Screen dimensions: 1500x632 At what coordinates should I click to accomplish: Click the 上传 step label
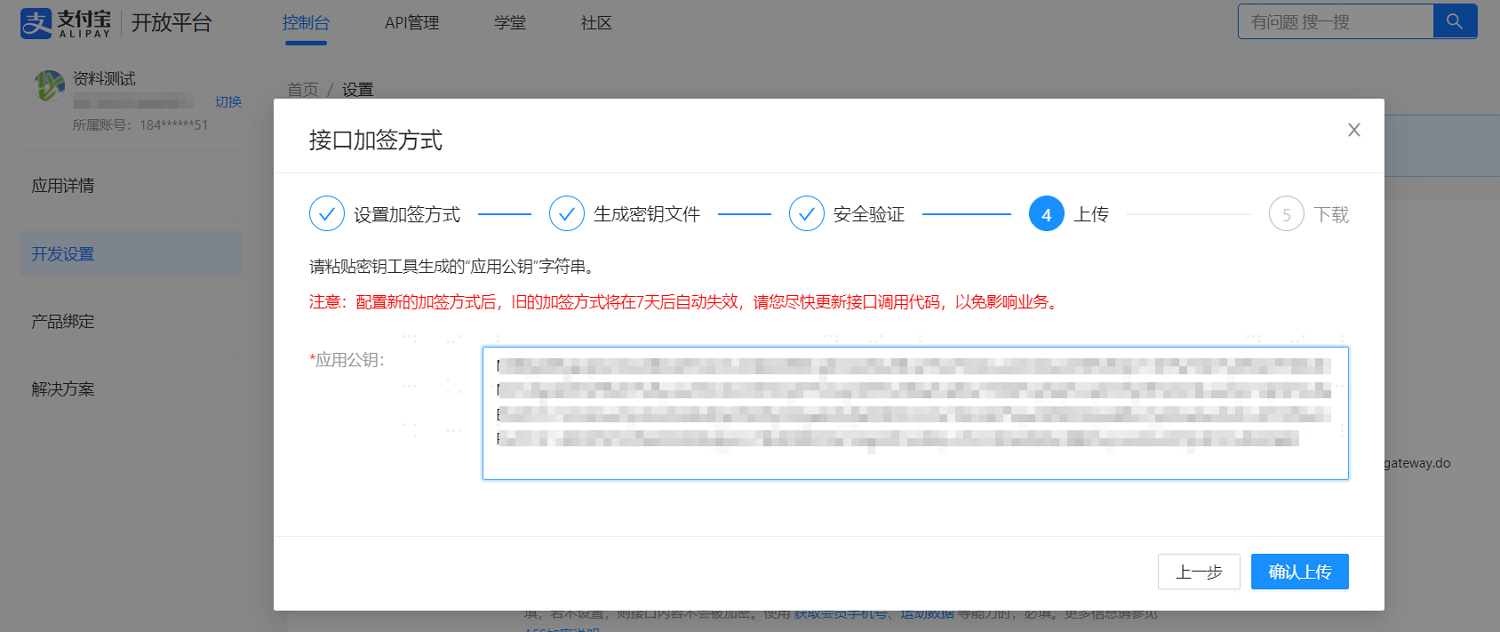(1091, 214)
